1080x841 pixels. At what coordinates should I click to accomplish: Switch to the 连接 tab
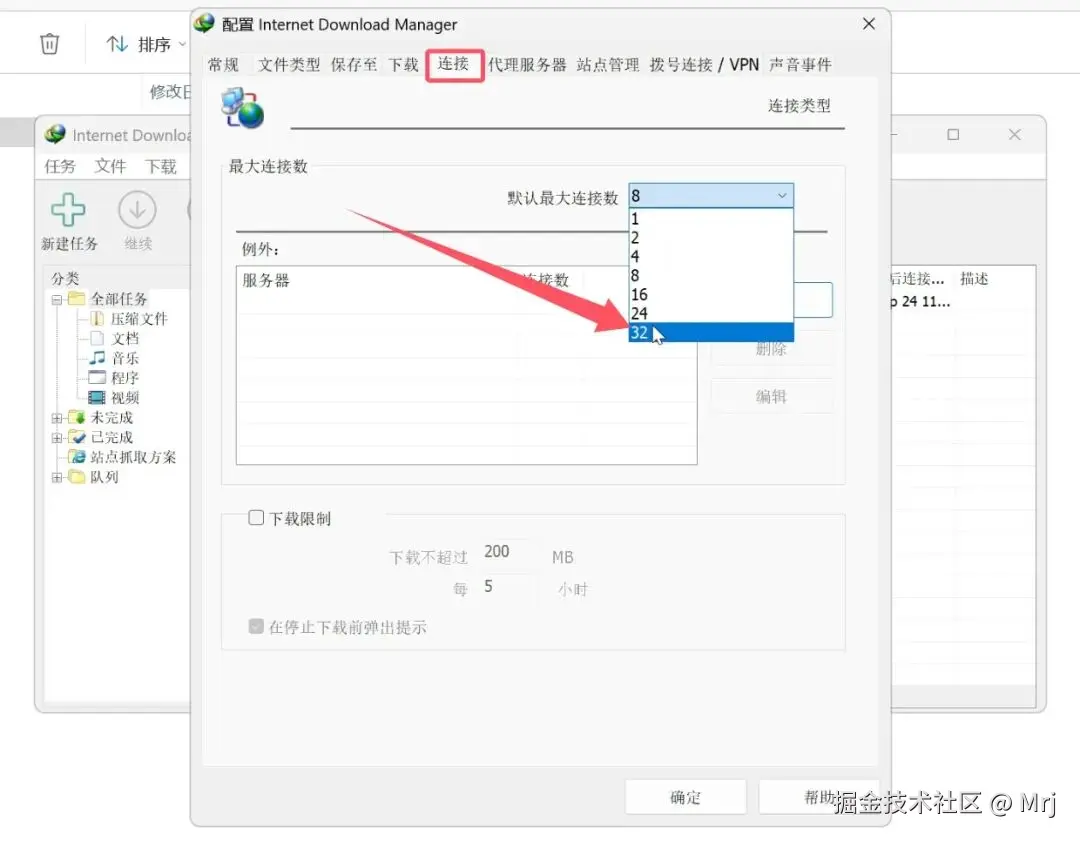coord(453,64)
